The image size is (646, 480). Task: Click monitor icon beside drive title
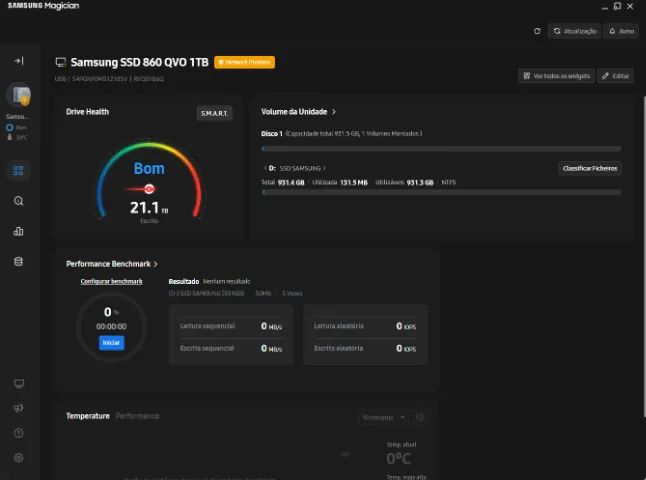point(61,62)
